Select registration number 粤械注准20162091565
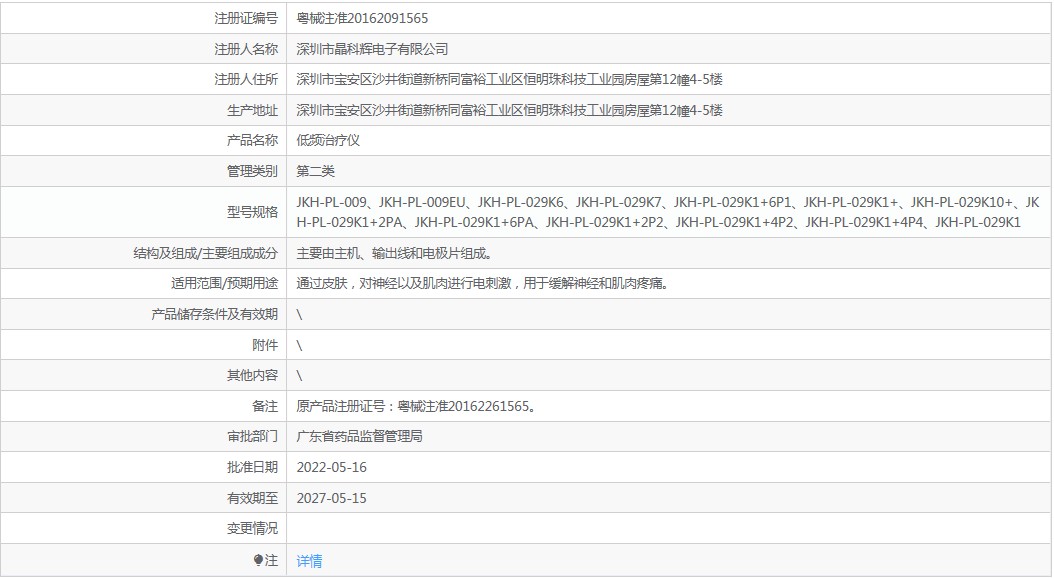 pyautogui.click(x=362, y=18)
